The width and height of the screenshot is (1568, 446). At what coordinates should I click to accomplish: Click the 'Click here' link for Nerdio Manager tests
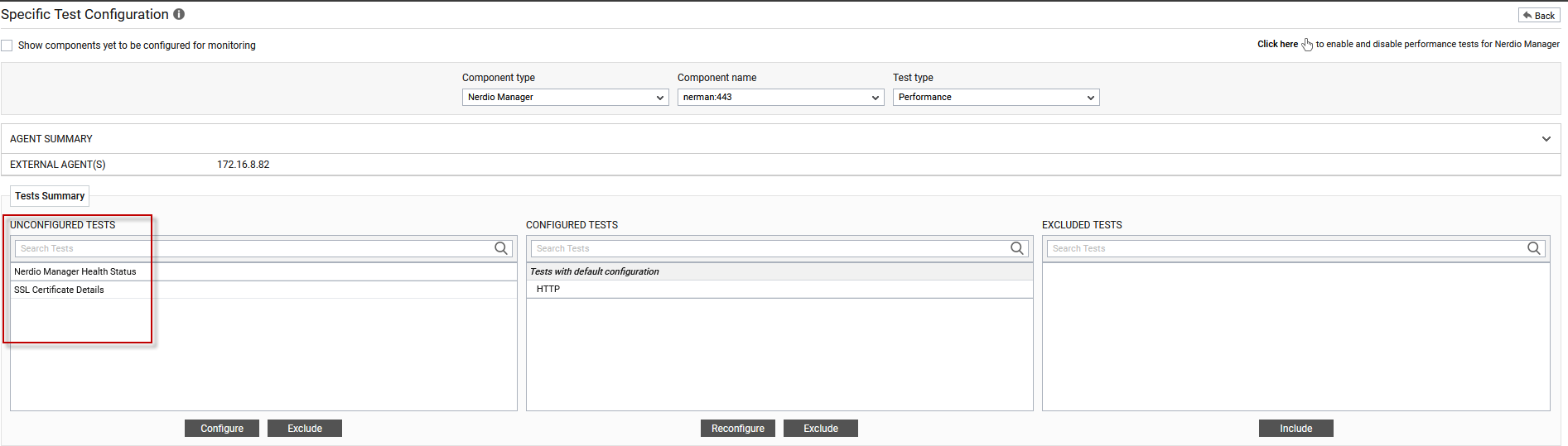tap(1277, 44)
